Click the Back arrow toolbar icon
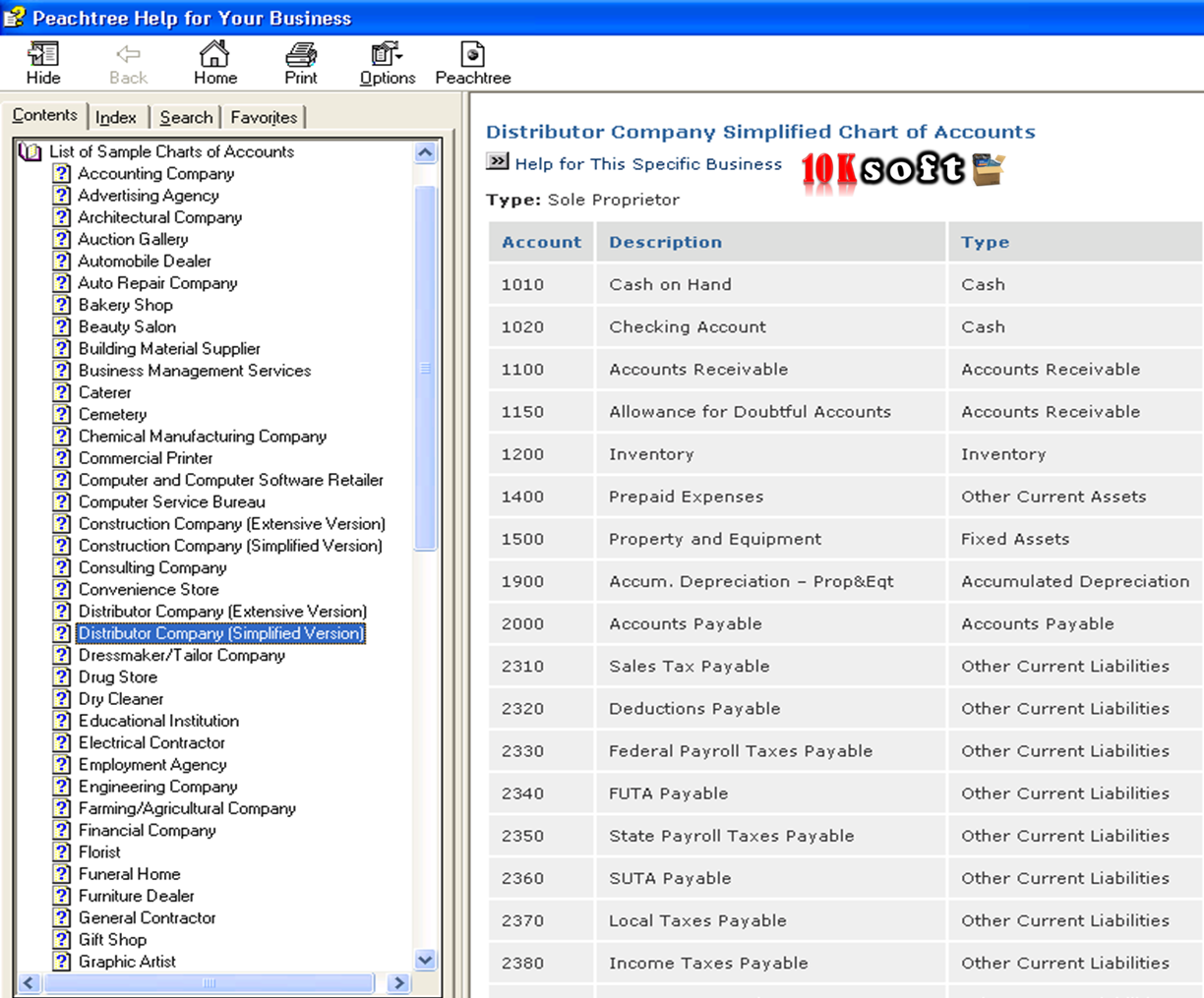1204x998 pixels. tap(128, 63)
